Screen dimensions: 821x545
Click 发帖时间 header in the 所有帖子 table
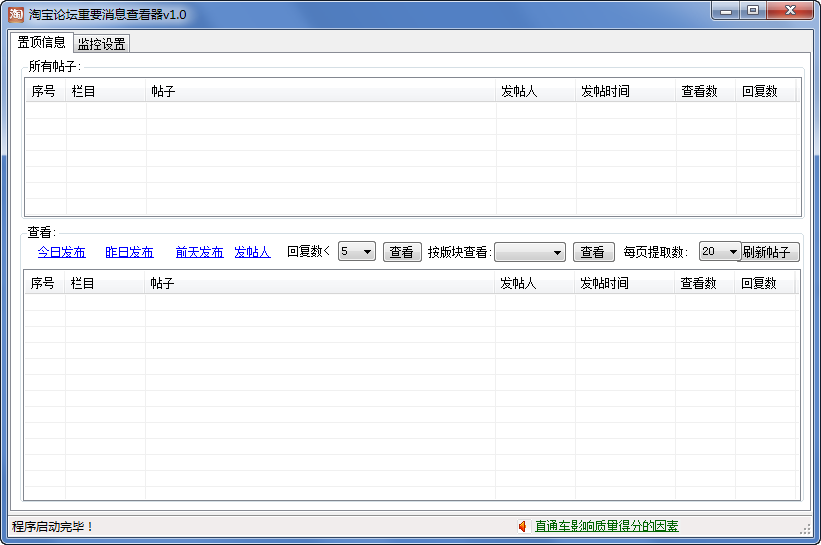click(626, 91)
